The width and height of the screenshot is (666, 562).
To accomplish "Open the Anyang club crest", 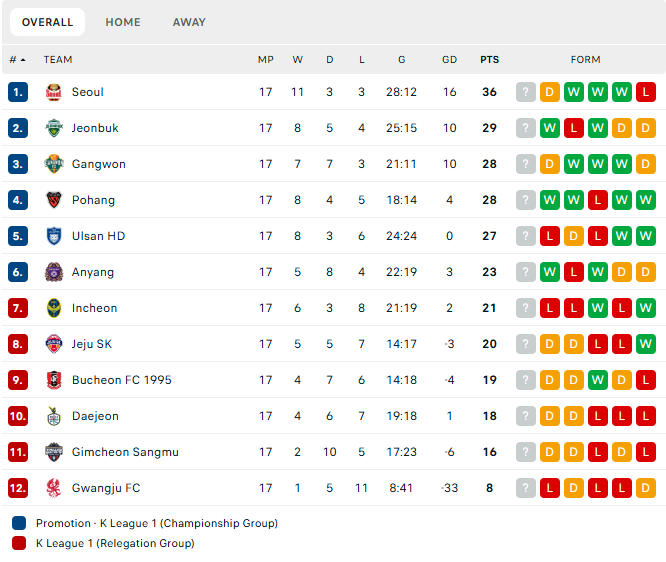I will click(54, 272).
